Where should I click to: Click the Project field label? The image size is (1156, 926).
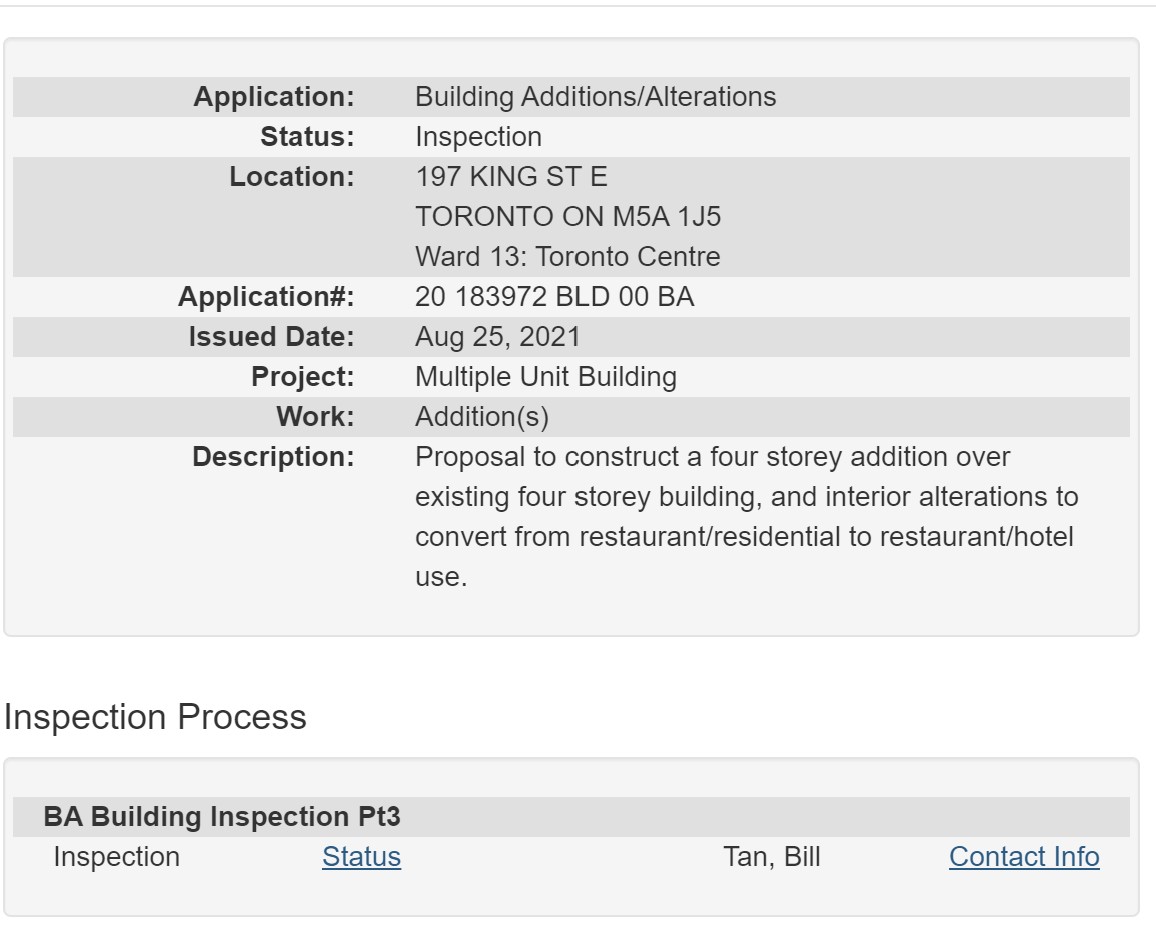[x=302, y=377]
